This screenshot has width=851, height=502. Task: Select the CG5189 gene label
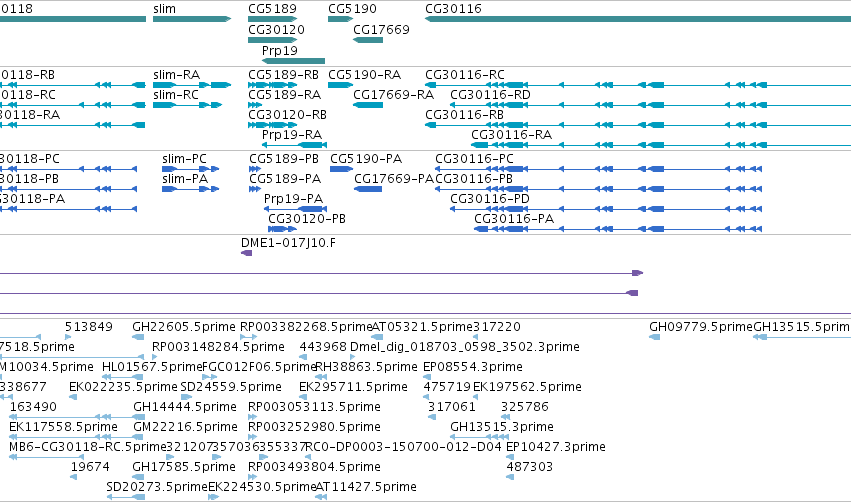point(272,9)
